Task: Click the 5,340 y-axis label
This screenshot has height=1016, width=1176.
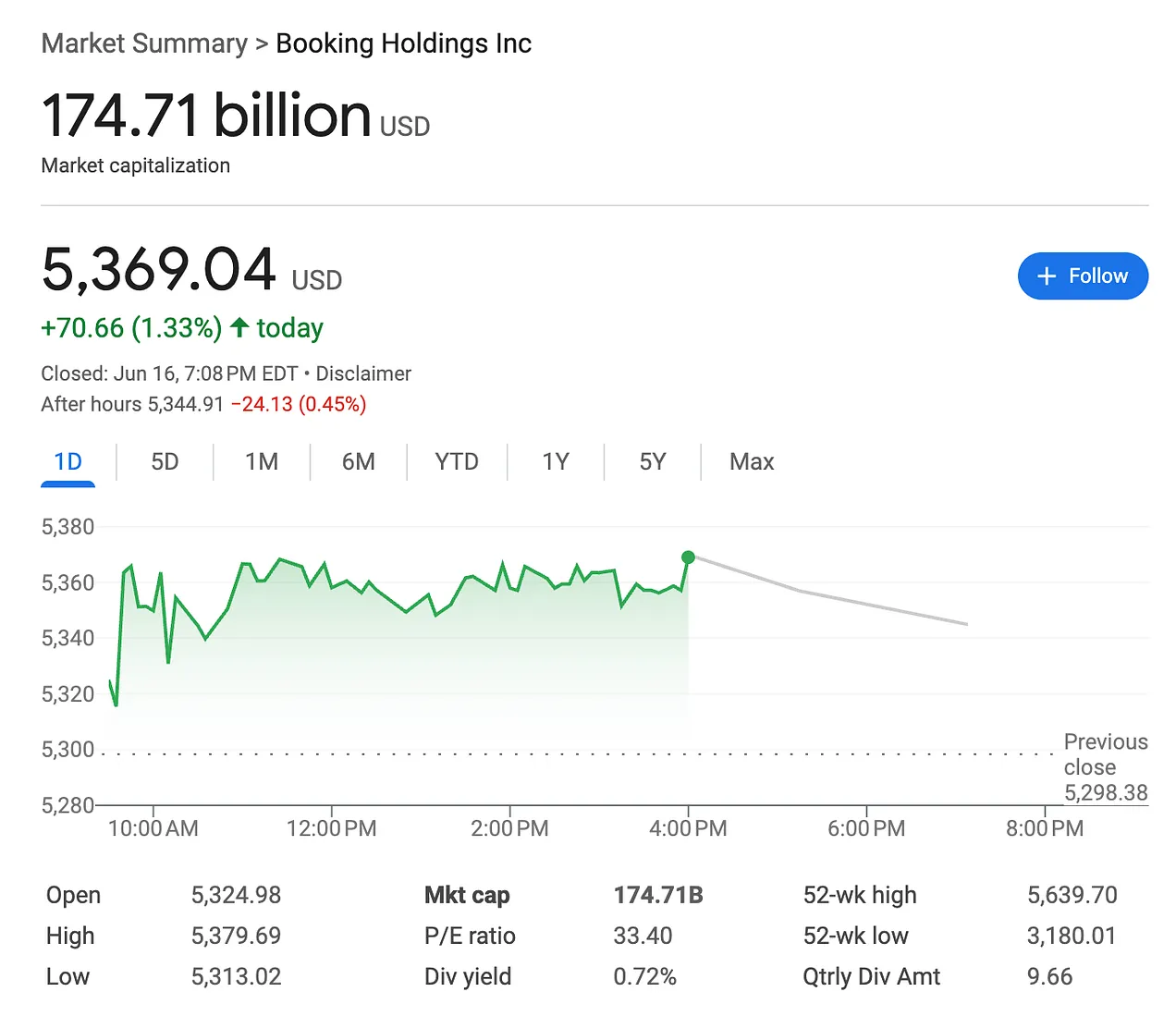Action: click(x=68, y=638)
